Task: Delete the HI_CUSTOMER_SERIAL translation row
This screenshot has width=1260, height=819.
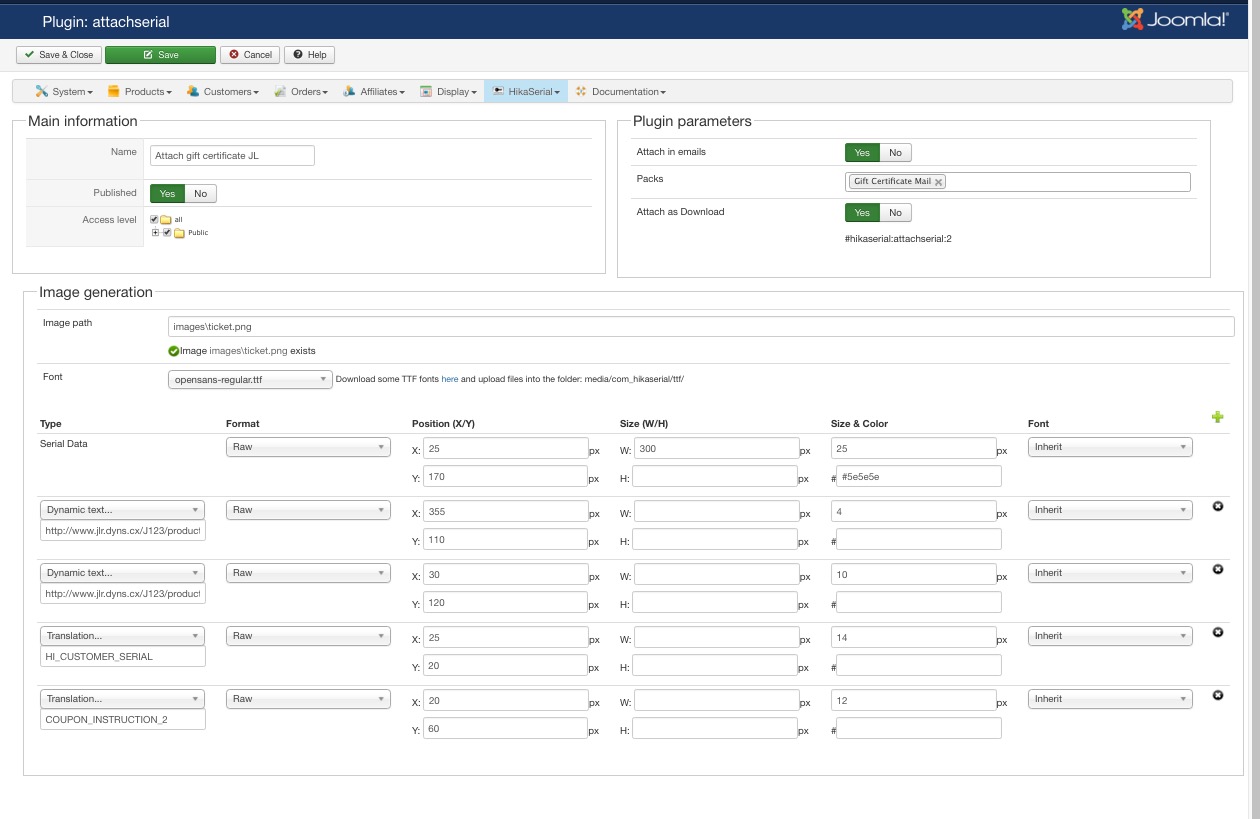Action: (1217, 633)
